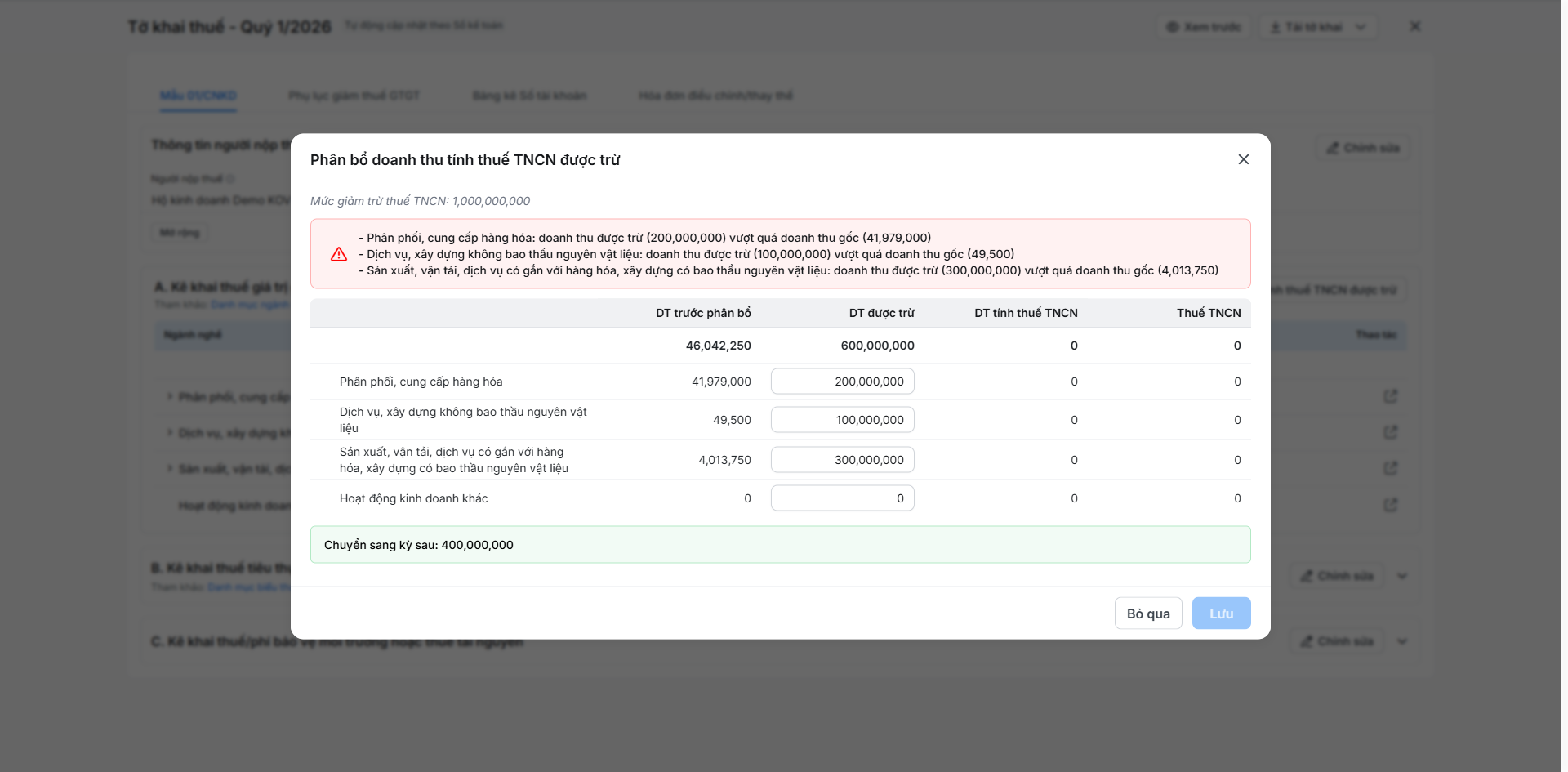This screenshot has height=772, width=1568.
Task: Open Xem trước preview in background window
Action: point(1203,27)
